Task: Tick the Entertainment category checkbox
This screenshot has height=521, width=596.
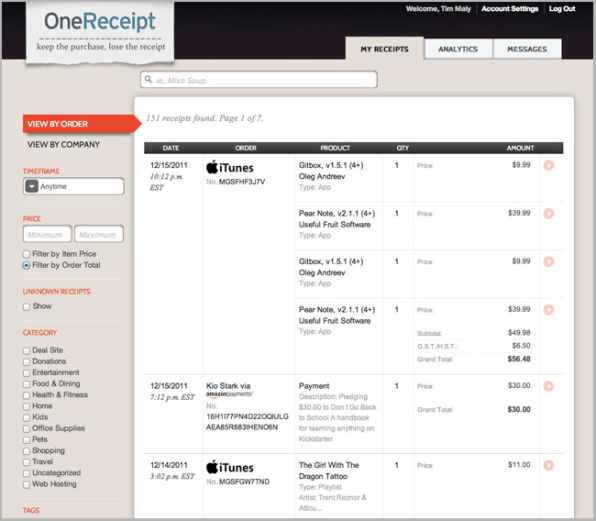Action: (26, 373)
